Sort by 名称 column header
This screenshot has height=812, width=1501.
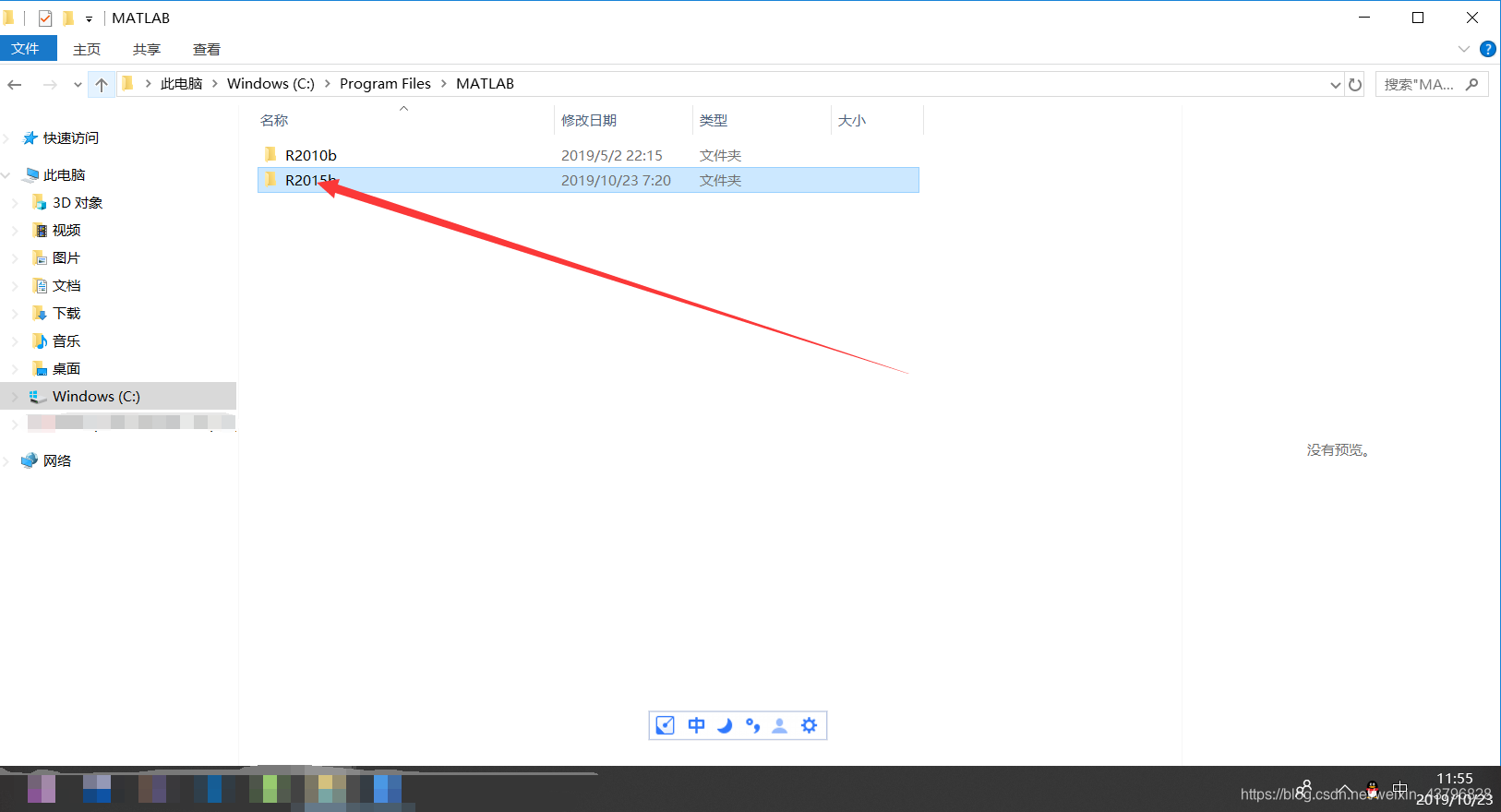coord(274,121)
